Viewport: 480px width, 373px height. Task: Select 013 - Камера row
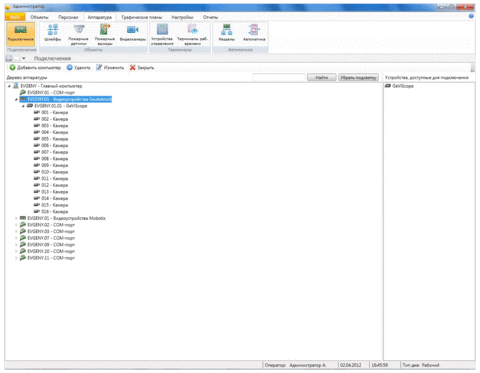click(54, 192)
